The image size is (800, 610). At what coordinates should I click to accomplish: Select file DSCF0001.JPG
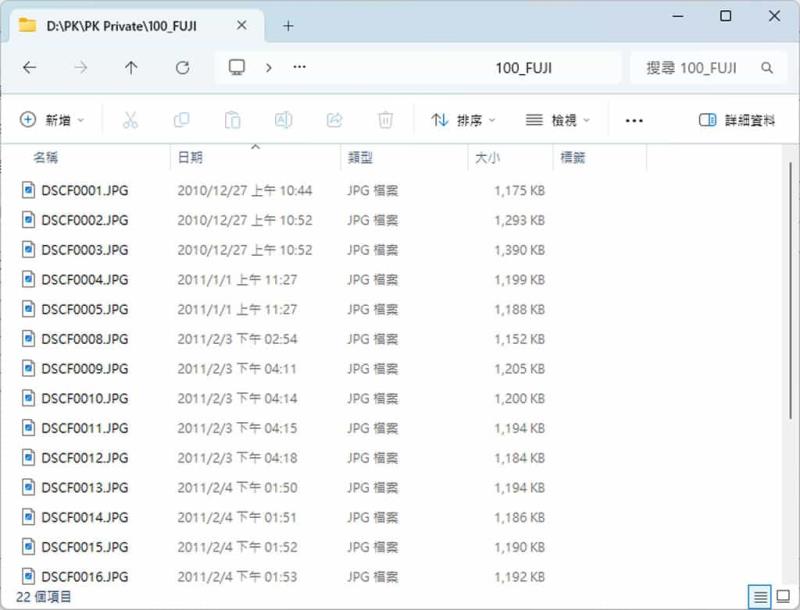[x=85, y=191]
